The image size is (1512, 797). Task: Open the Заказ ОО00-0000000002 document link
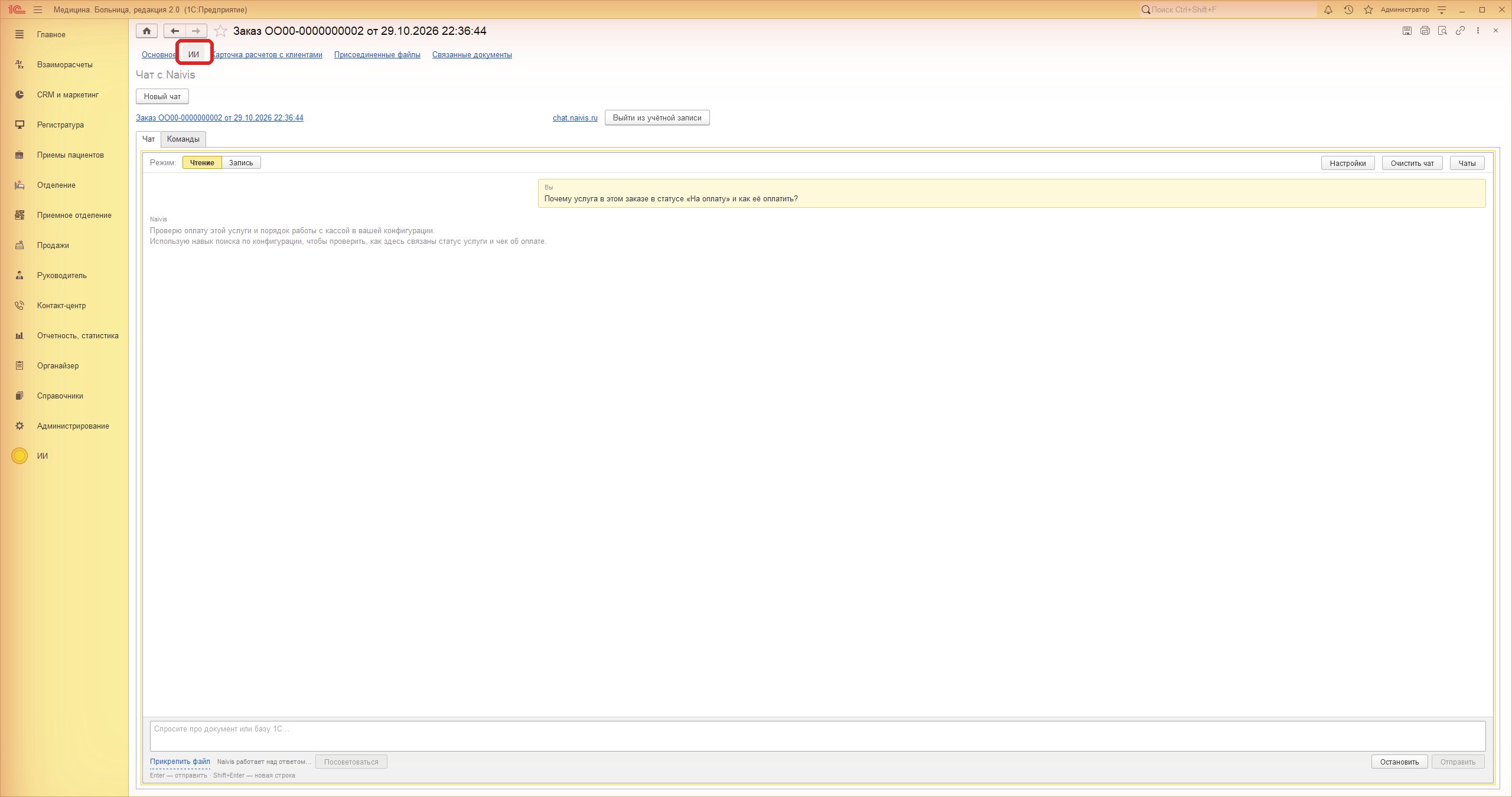tap(220, 118)
